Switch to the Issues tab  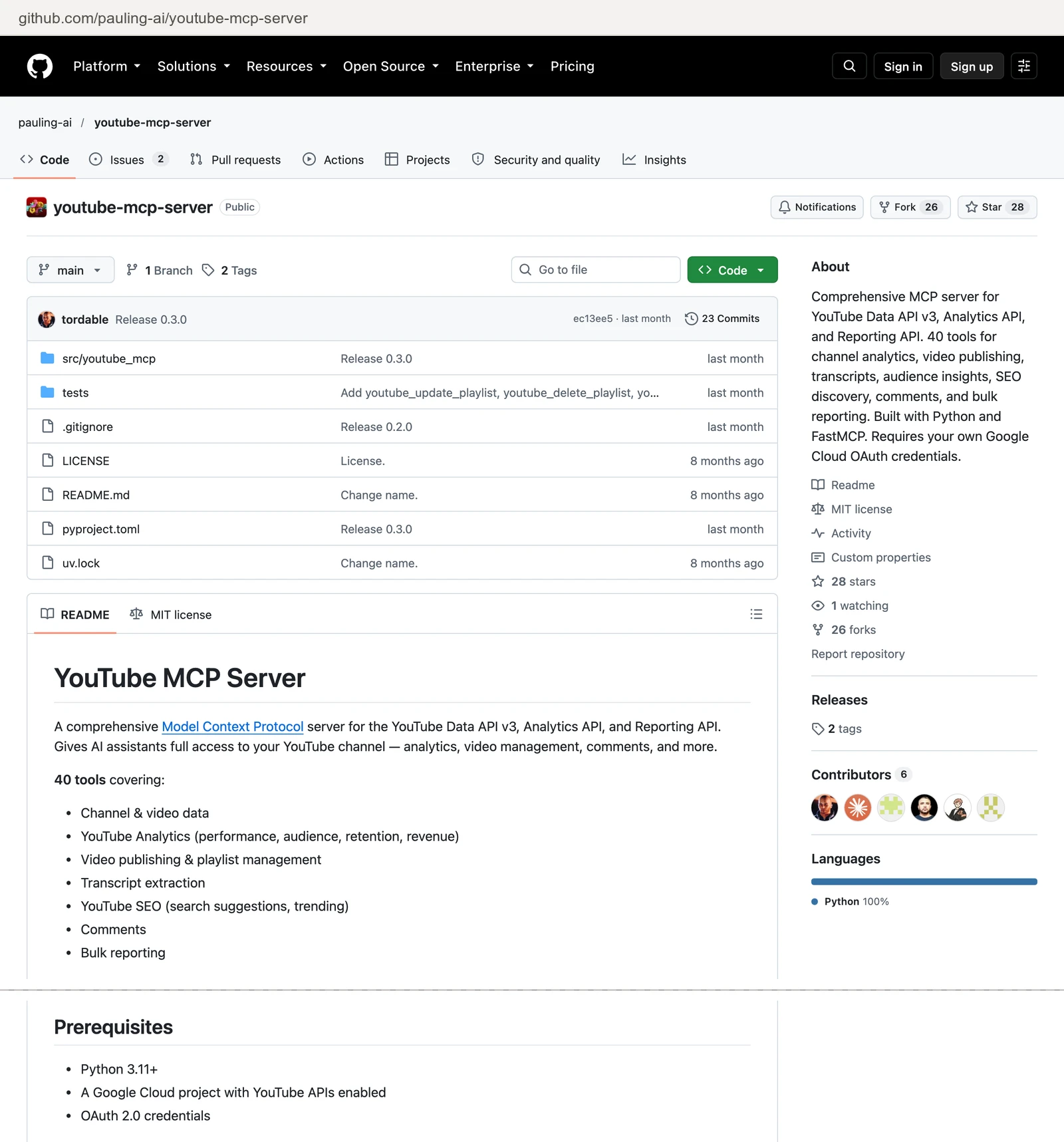coord(128,160)
